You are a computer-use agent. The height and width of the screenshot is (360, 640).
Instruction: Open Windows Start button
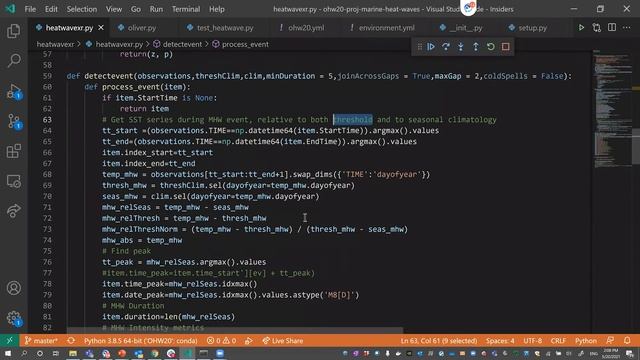[7, 353]
